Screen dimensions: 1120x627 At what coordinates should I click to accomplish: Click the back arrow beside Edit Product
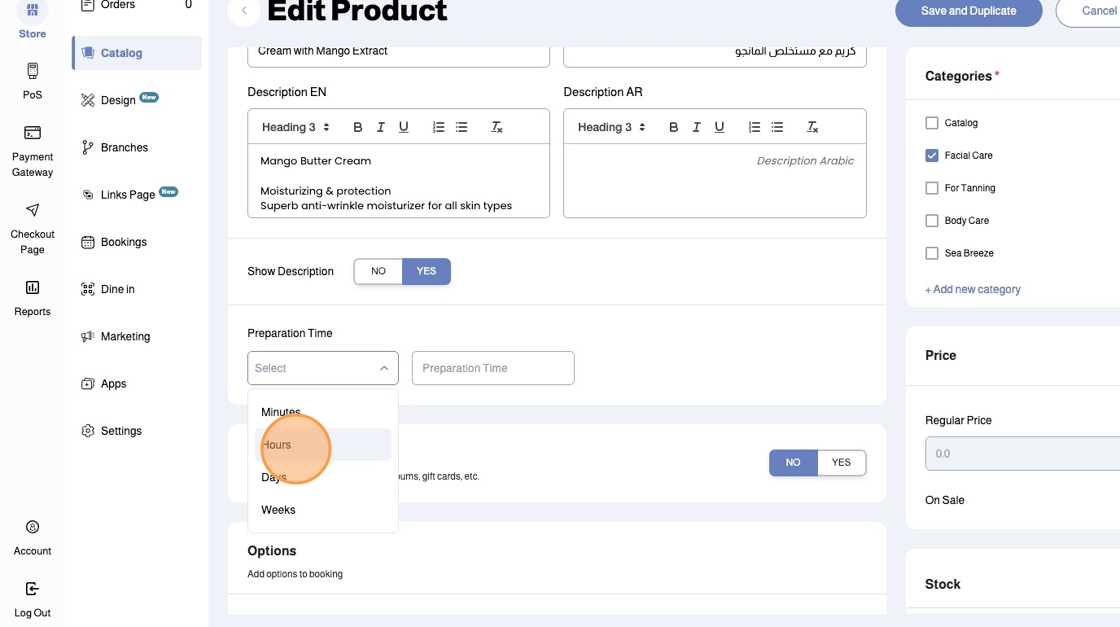pos(244,11)
